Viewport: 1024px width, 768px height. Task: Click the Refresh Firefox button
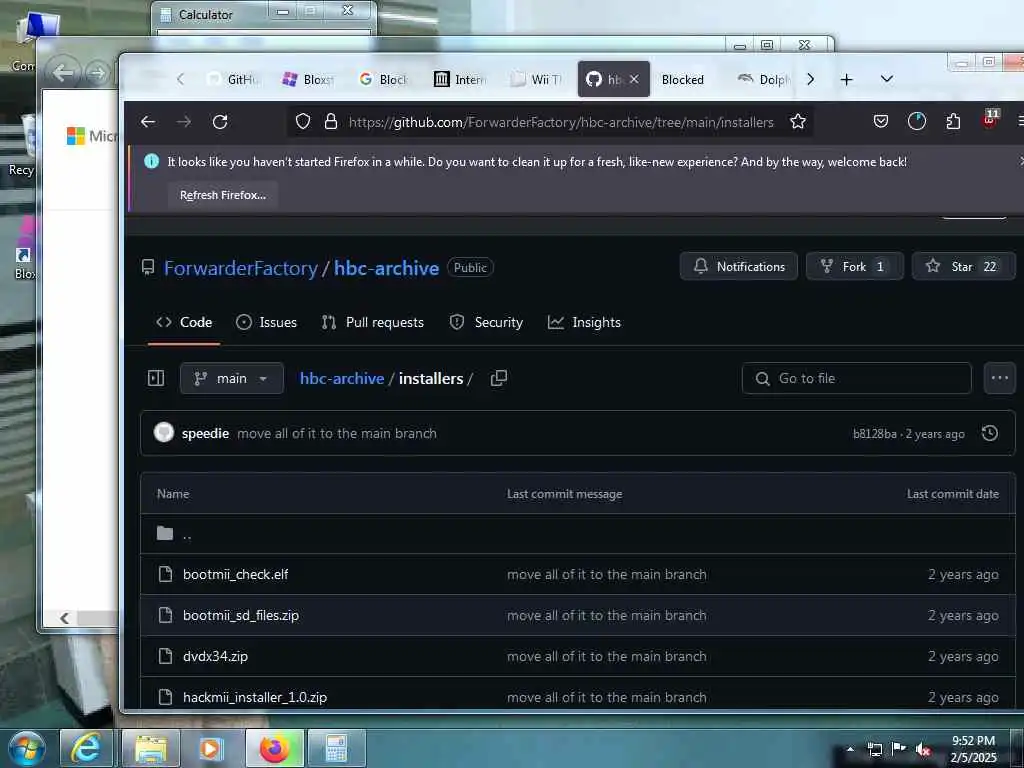click(x=223, y=195)
